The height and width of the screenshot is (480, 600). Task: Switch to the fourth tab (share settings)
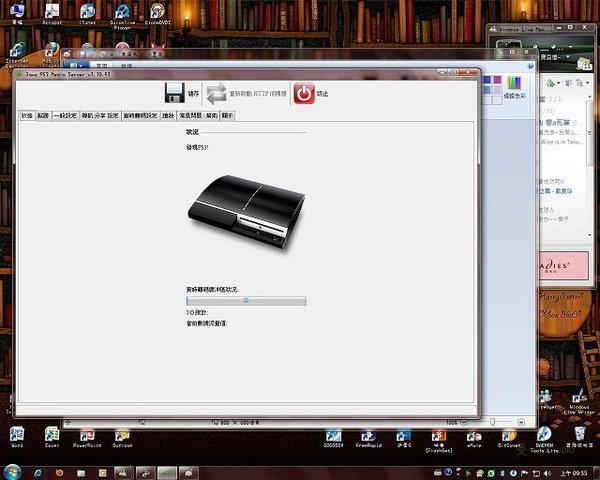tap(100, 116)
